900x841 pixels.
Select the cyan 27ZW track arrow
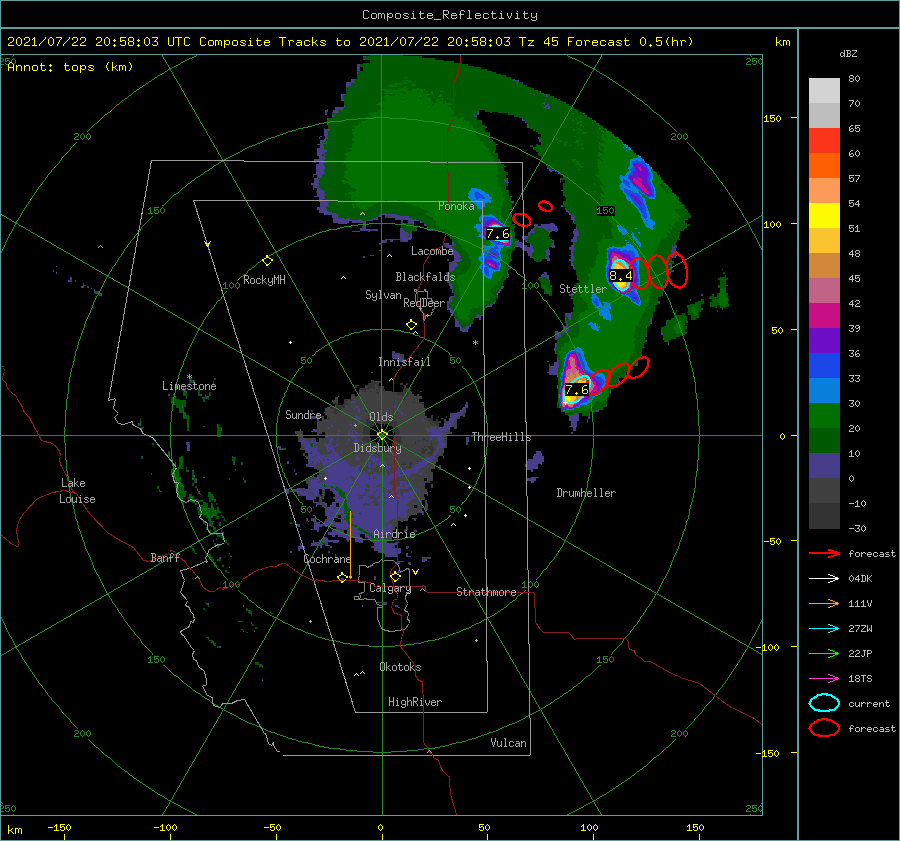(x=824, y=629)
